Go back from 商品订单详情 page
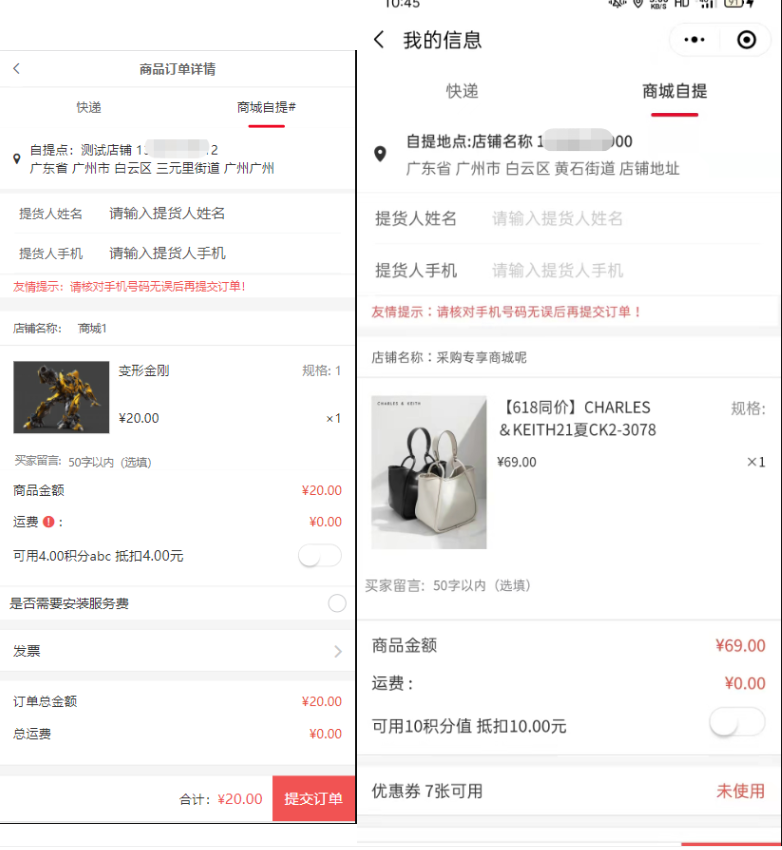782x850 pixels. pos(17,69)
